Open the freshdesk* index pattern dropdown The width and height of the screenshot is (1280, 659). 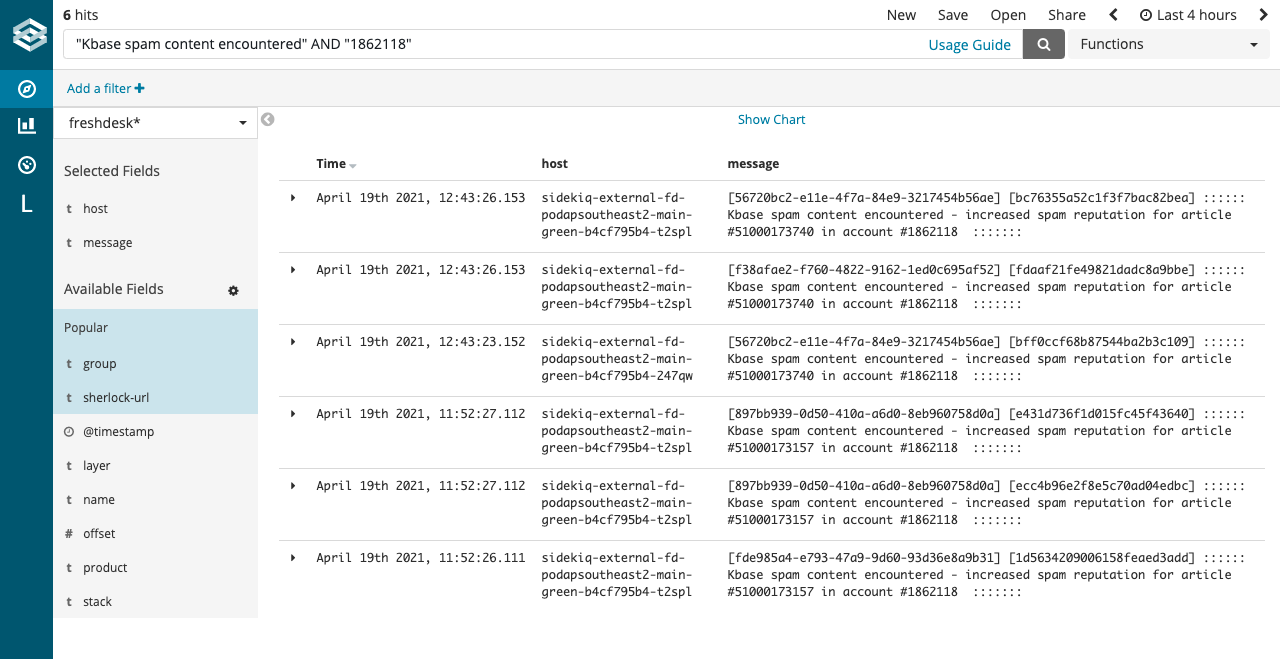click(155, 123)
